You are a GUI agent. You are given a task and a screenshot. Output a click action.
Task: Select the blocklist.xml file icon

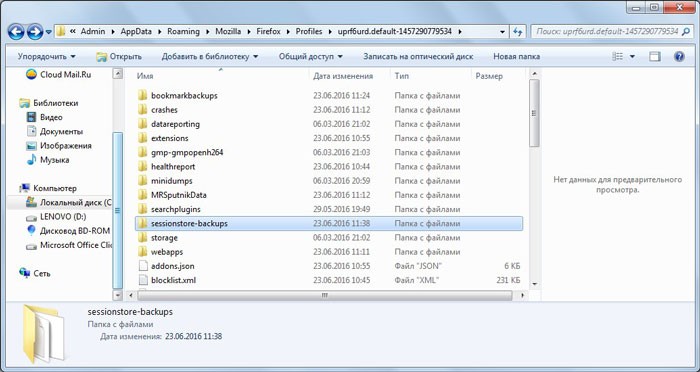[143, 280]
